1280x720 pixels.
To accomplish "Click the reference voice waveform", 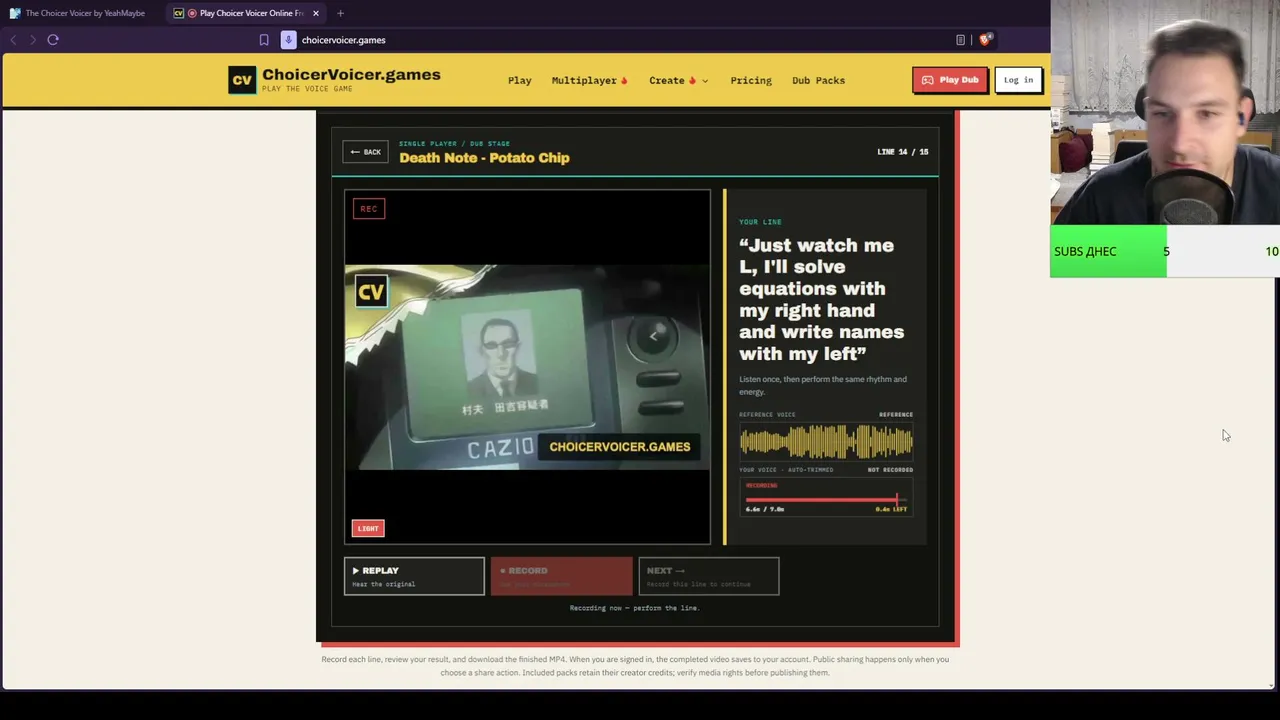I will pos(826,441).
